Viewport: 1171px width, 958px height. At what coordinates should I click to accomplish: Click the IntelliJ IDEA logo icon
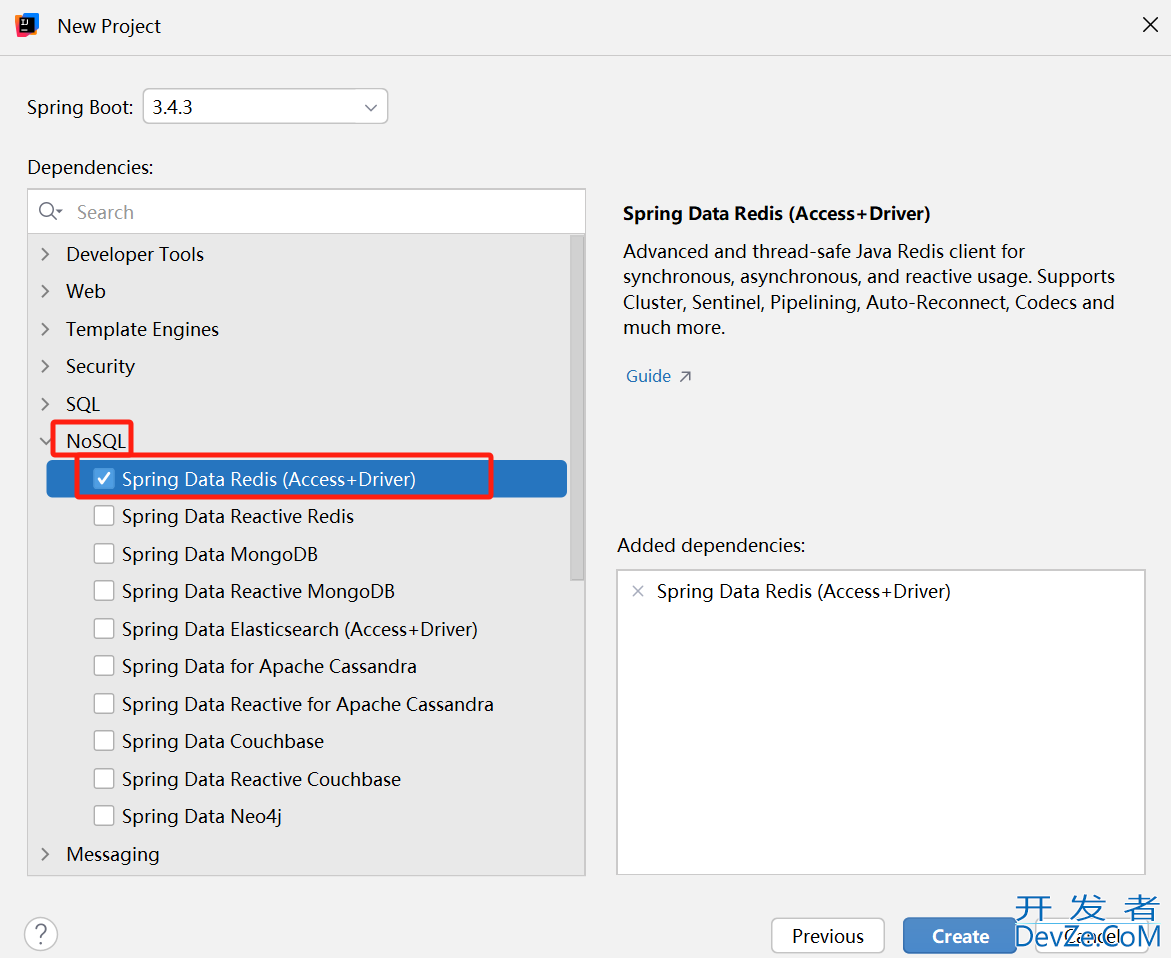[27, 25]
